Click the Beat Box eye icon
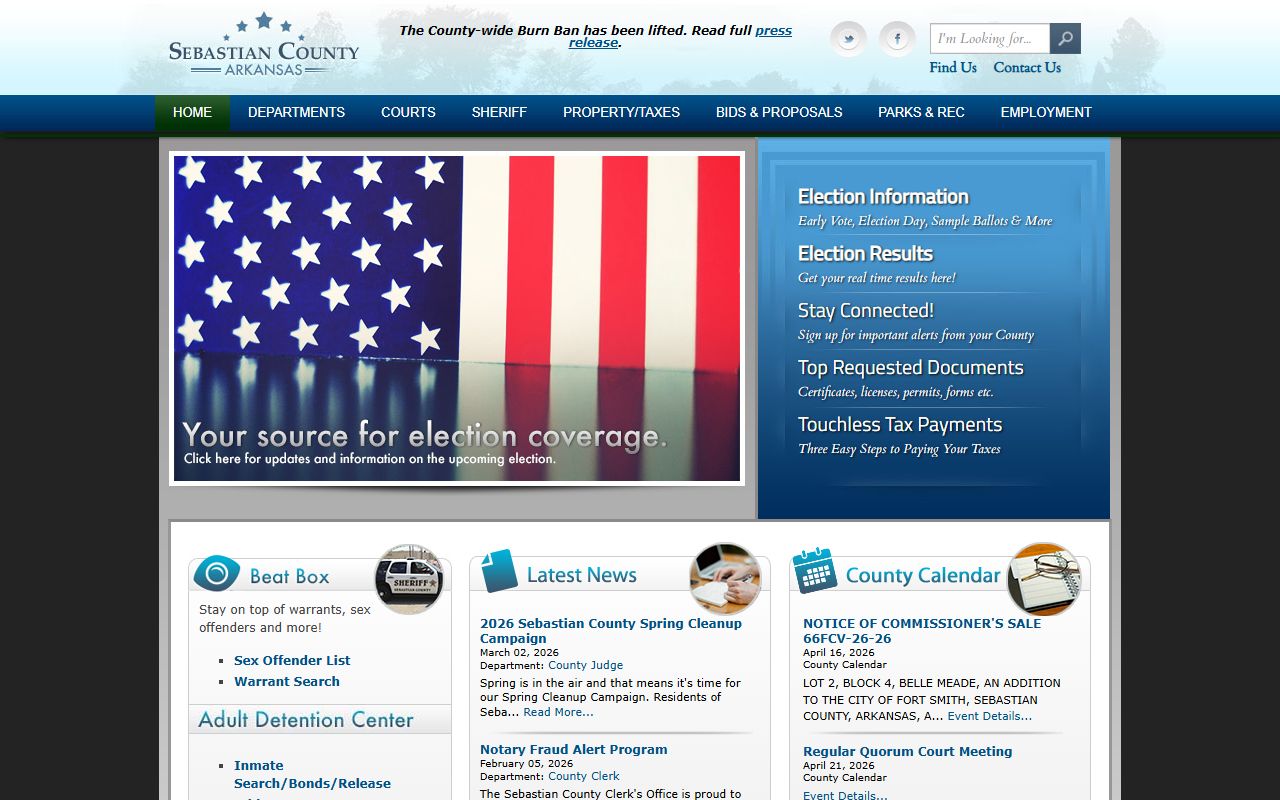This screenshot has width=1280, height=800. click(216, 574)
